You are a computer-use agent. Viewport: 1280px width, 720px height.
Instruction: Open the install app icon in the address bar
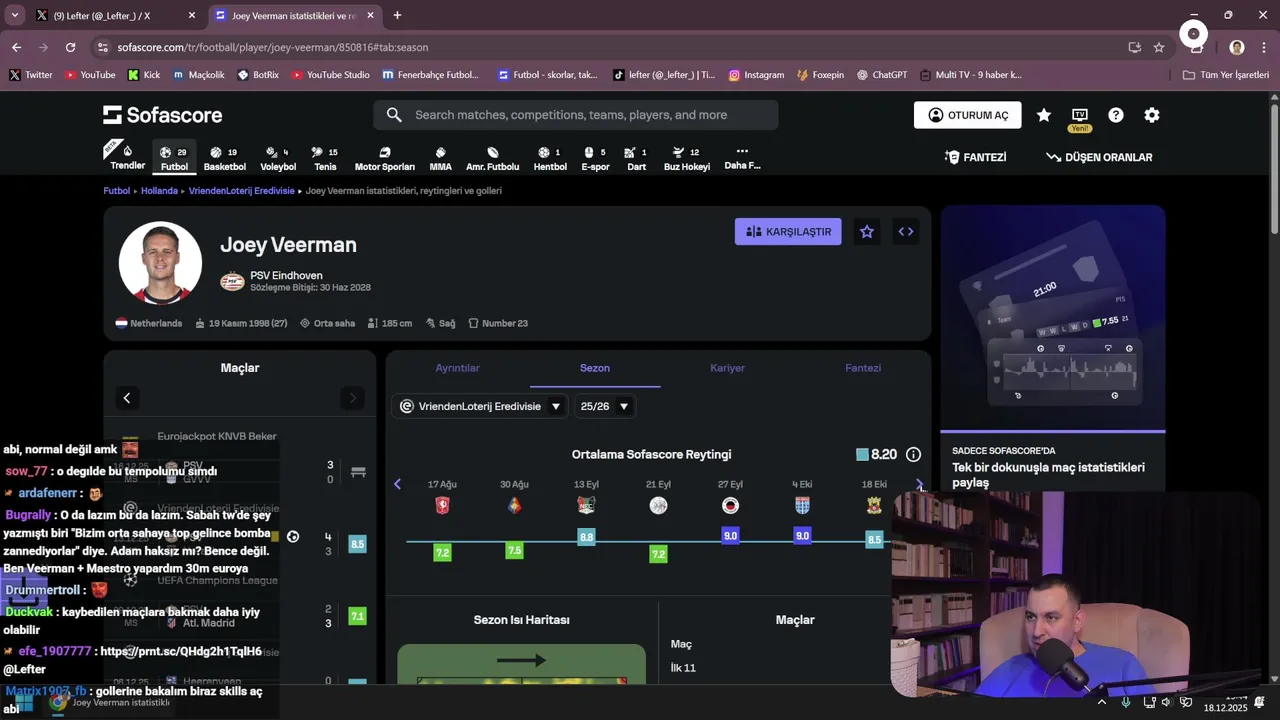point(1134,47)
